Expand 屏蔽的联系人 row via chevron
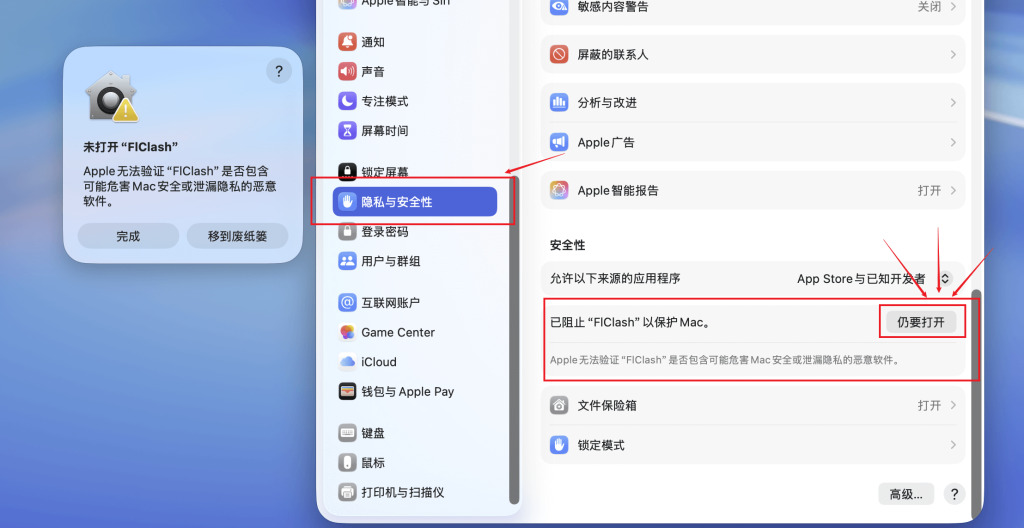This screenshot has height=528, width=1024. point(953,54)
